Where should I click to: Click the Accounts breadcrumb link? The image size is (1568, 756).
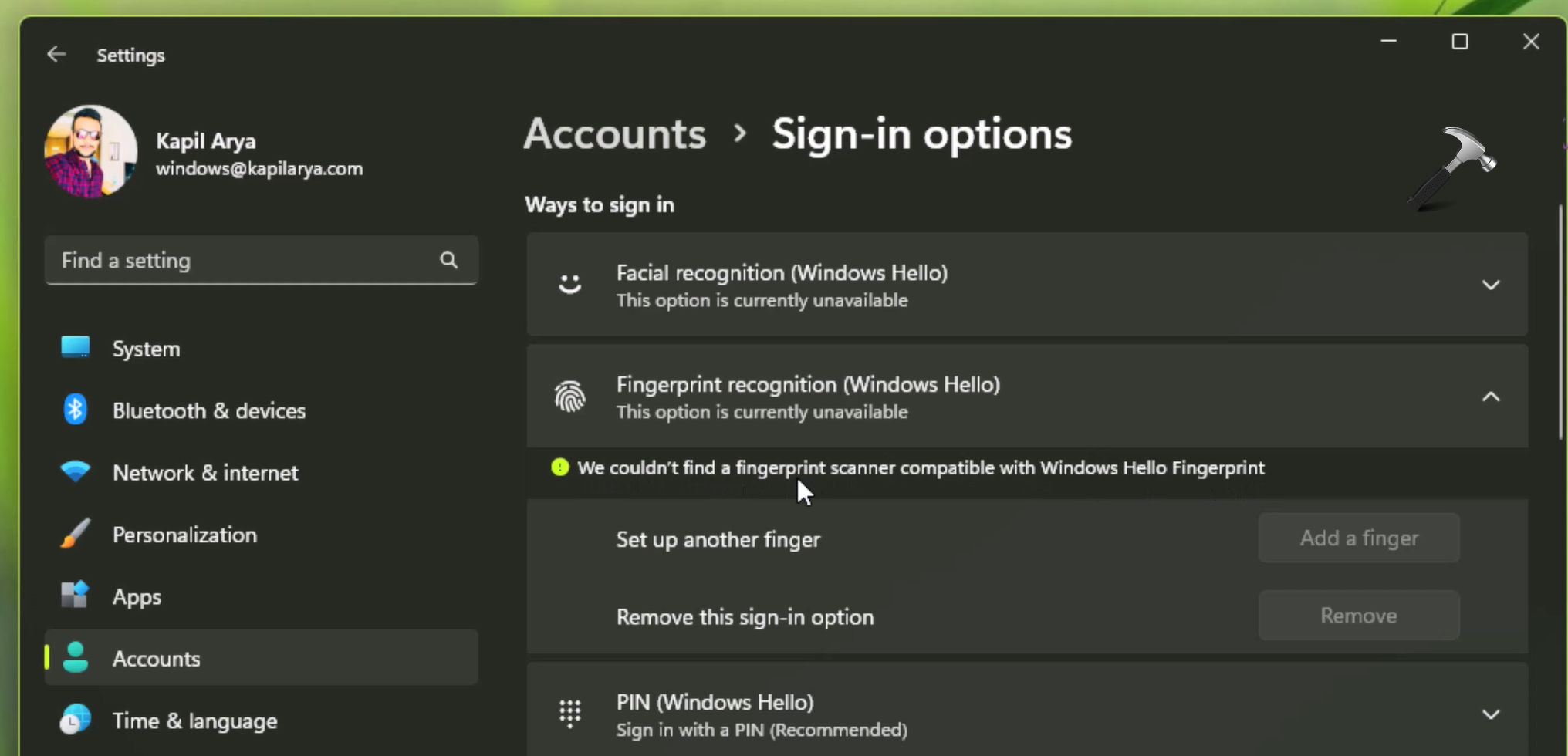click(x=615, y=134)
